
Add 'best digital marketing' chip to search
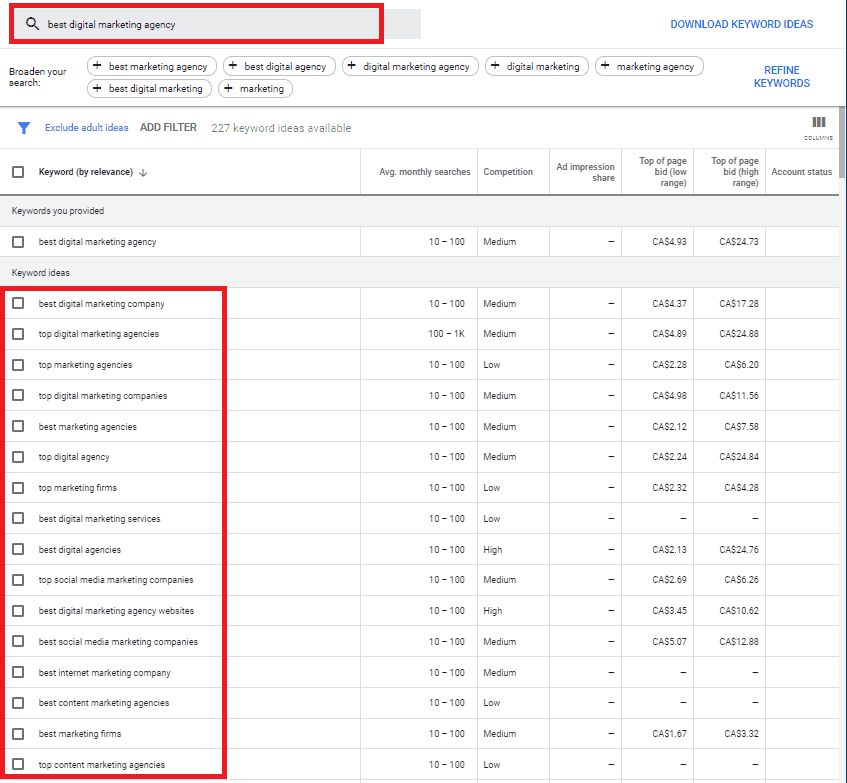(150, 88)
